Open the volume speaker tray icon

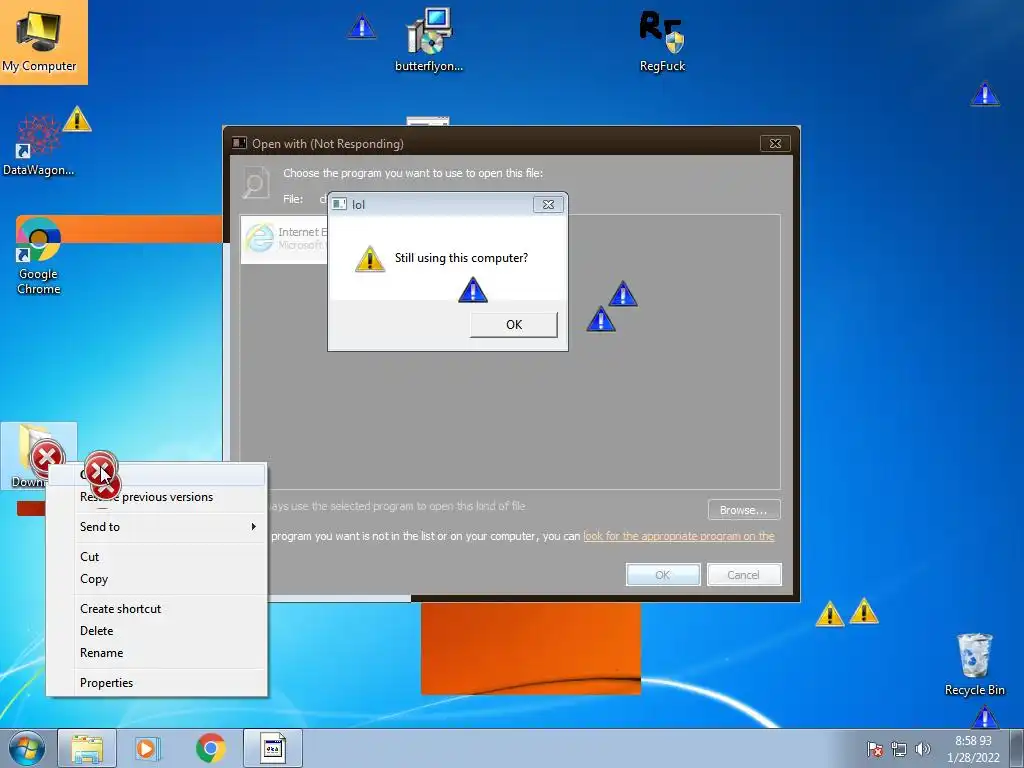pyautogui.click(x=922, y=749)
